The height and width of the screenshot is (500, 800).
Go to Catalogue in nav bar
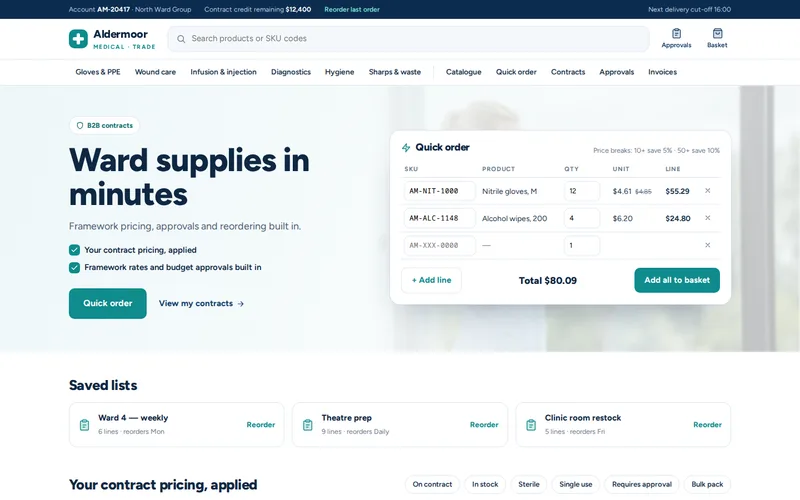464,72
